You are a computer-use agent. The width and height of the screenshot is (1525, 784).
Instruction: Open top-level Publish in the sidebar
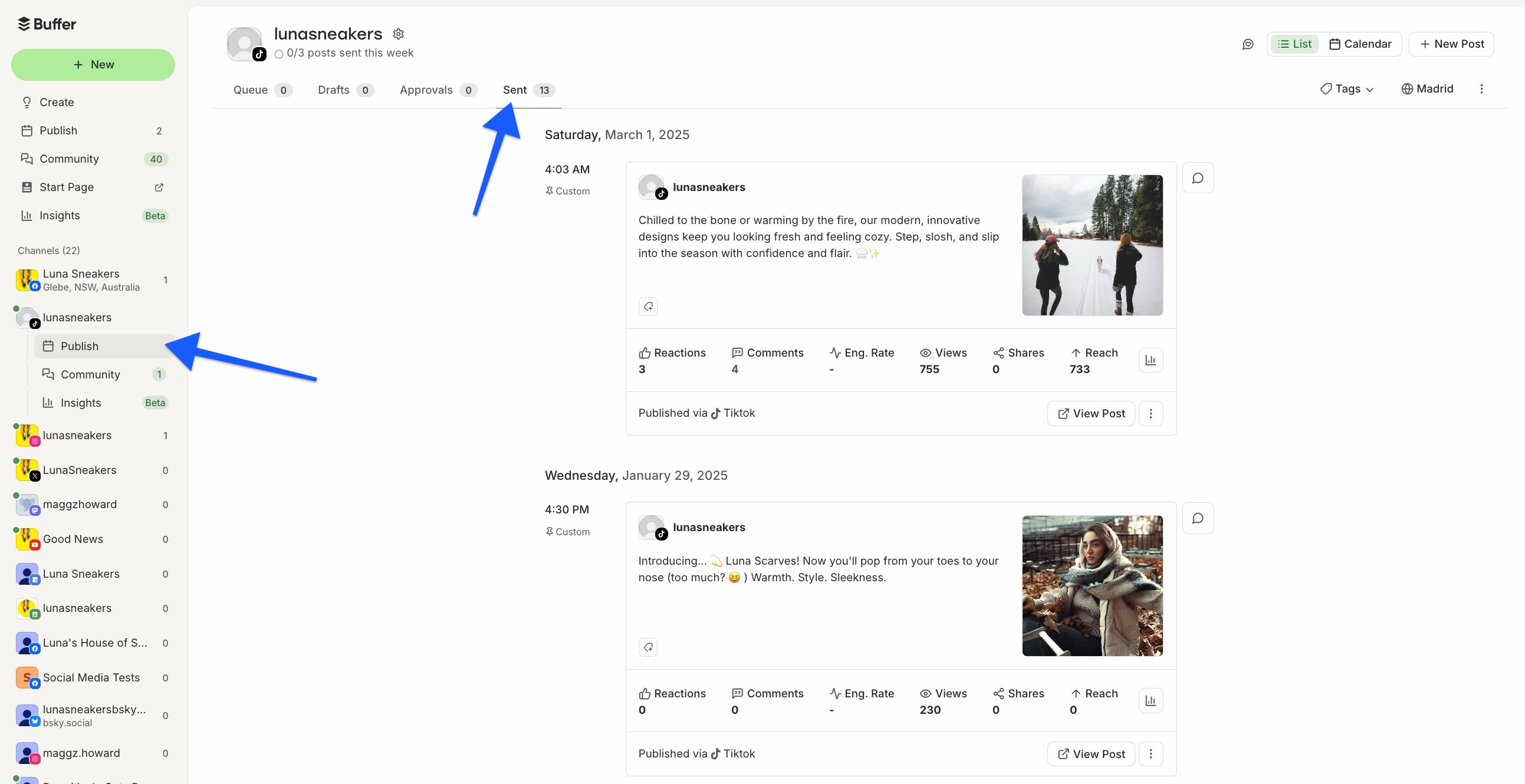tap(93, 131)
